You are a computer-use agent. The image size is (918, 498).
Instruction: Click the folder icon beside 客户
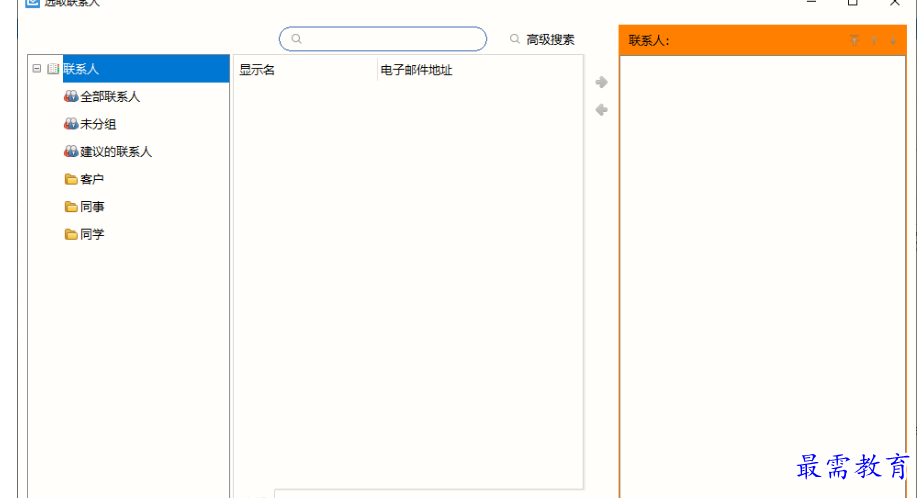(x=71, y=179)
